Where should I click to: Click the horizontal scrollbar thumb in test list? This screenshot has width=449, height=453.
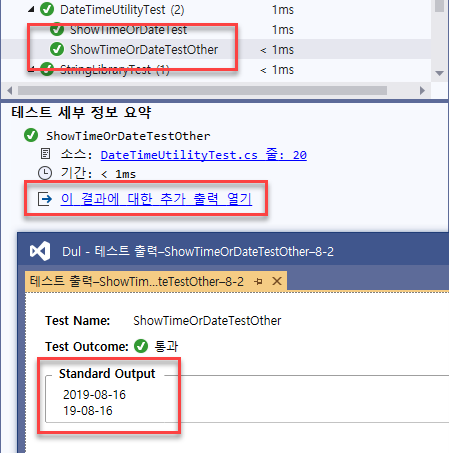point(202,90)
